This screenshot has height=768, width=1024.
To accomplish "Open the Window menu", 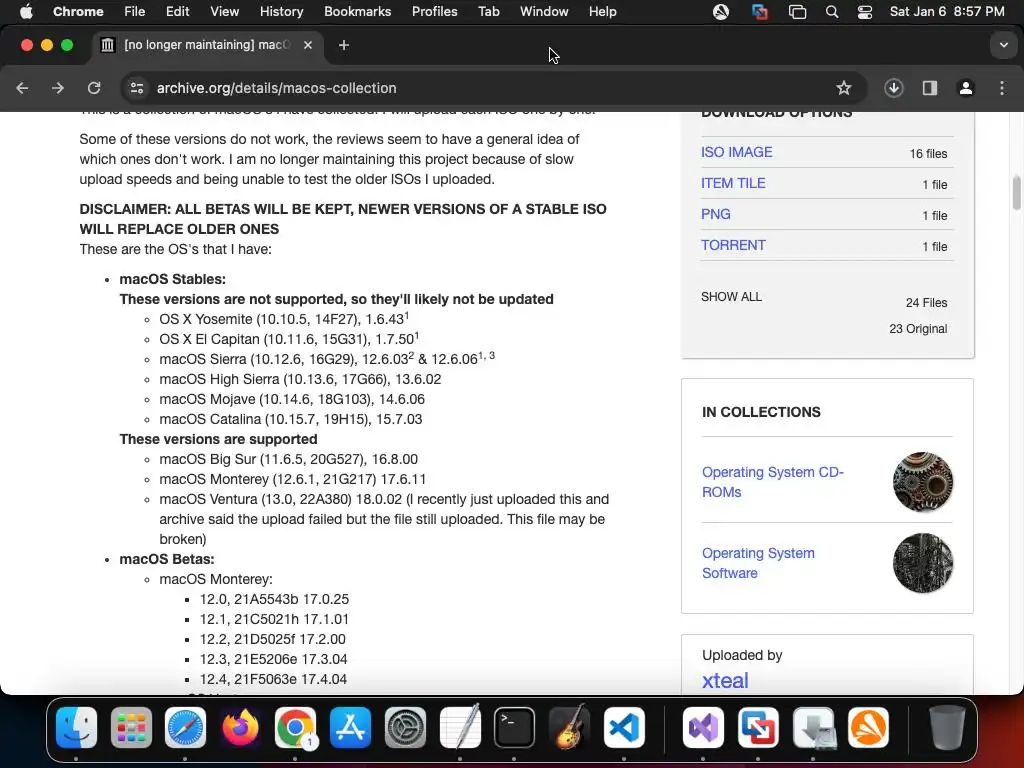I will coord(544,12).
